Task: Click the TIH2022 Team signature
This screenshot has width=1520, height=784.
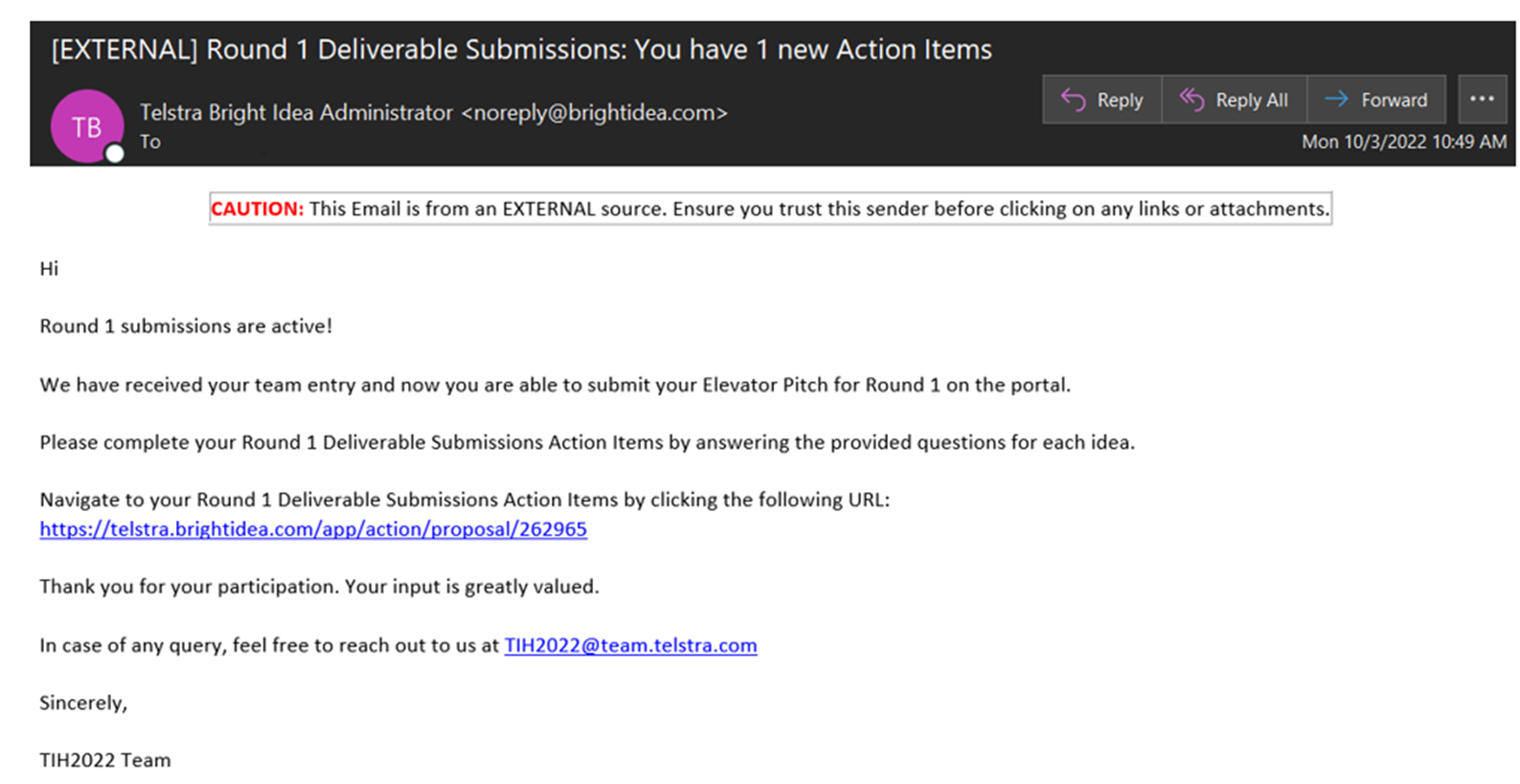Action: click(x=105, y=760)
